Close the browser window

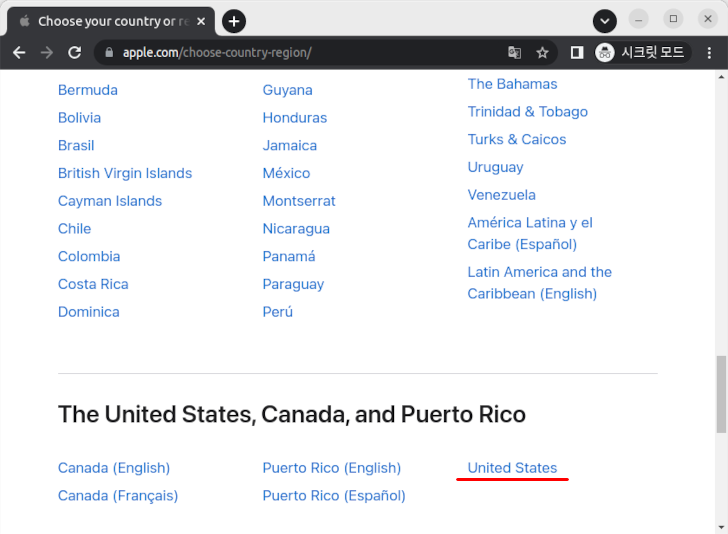point(708,19)
